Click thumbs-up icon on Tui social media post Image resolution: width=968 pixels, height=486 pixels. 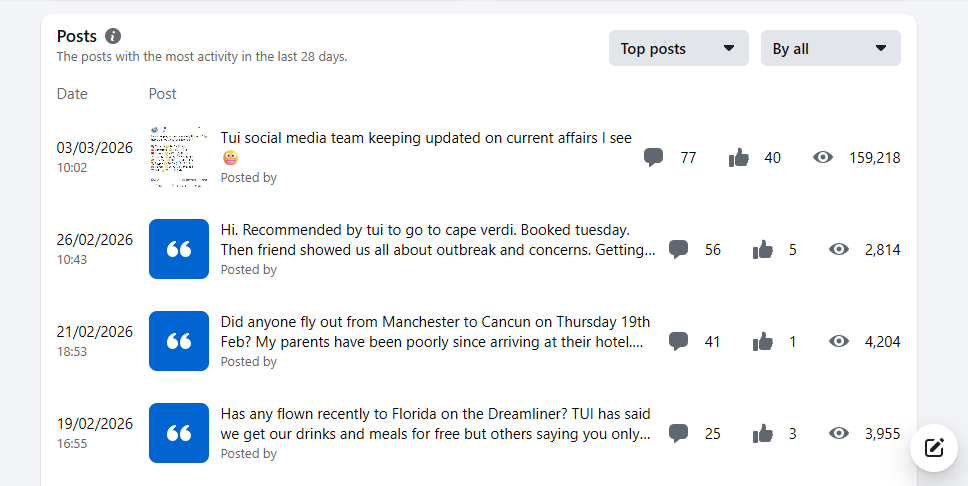tap(738, 157)
